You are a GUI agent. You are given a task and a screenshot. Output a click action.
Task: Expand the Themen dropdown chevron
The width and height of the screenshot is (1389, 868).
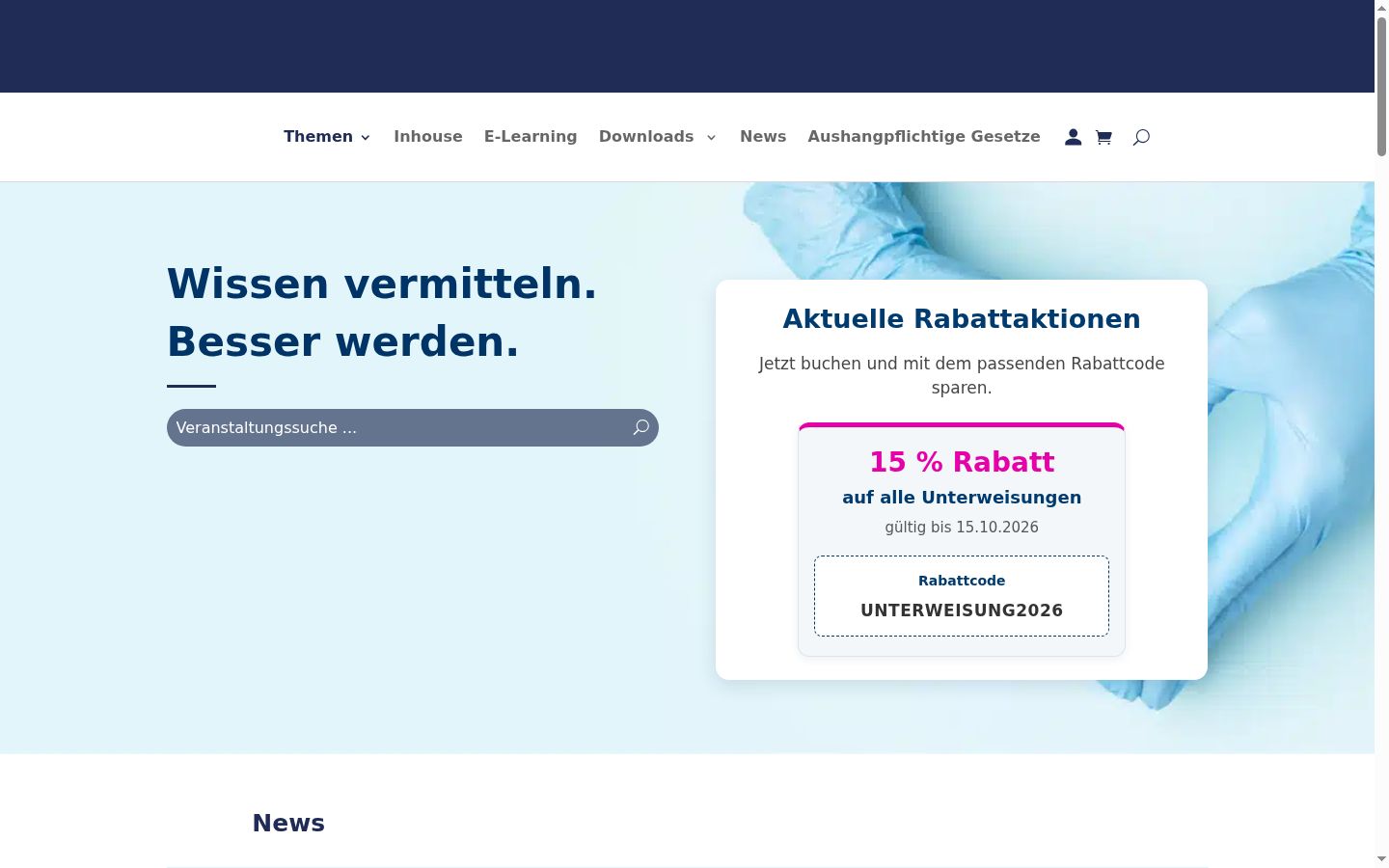(366, 138)
